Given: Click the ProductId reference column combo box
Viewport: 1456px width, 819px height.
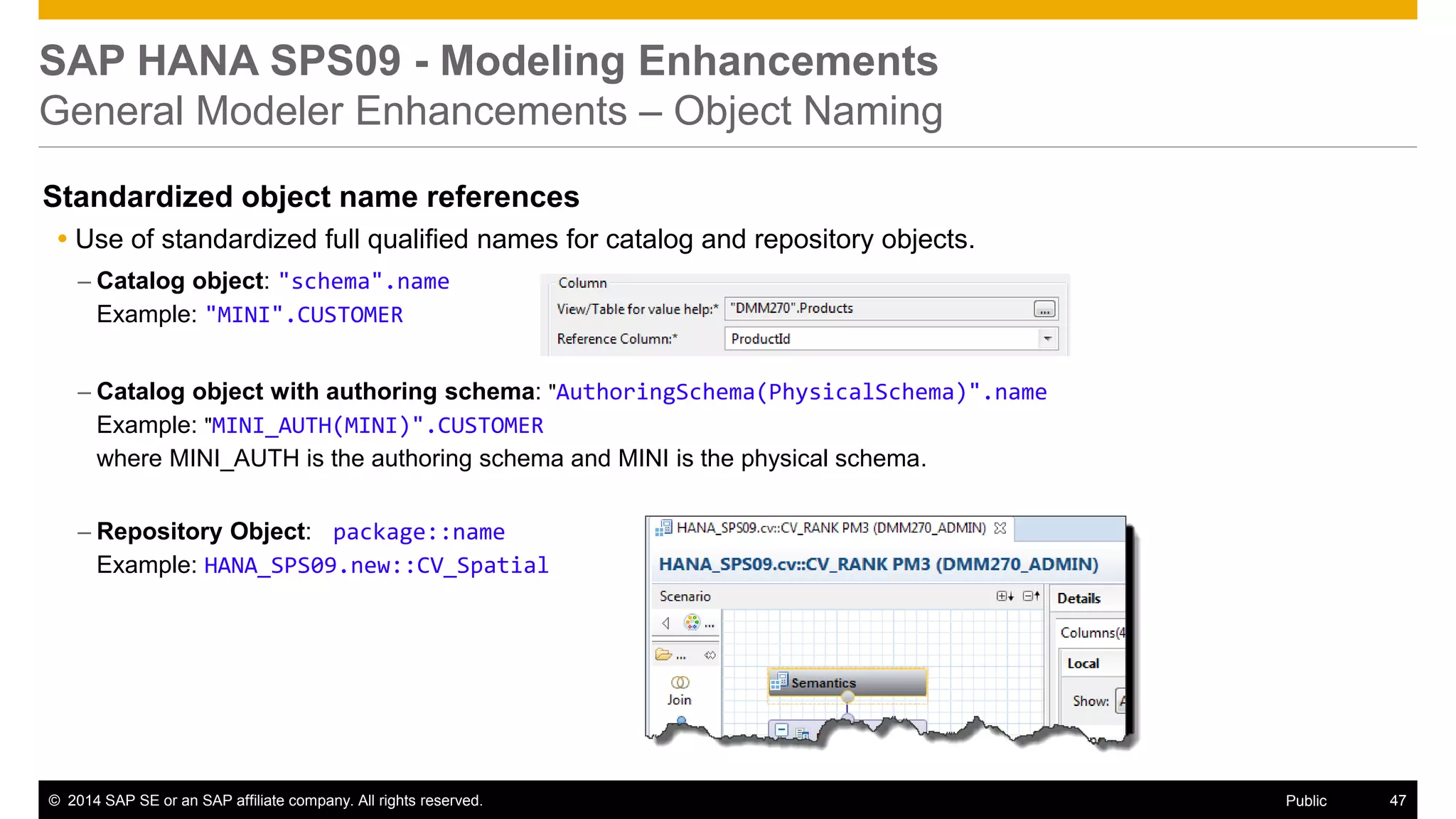Looking at the screenshot, I should [x=892, y=339].
